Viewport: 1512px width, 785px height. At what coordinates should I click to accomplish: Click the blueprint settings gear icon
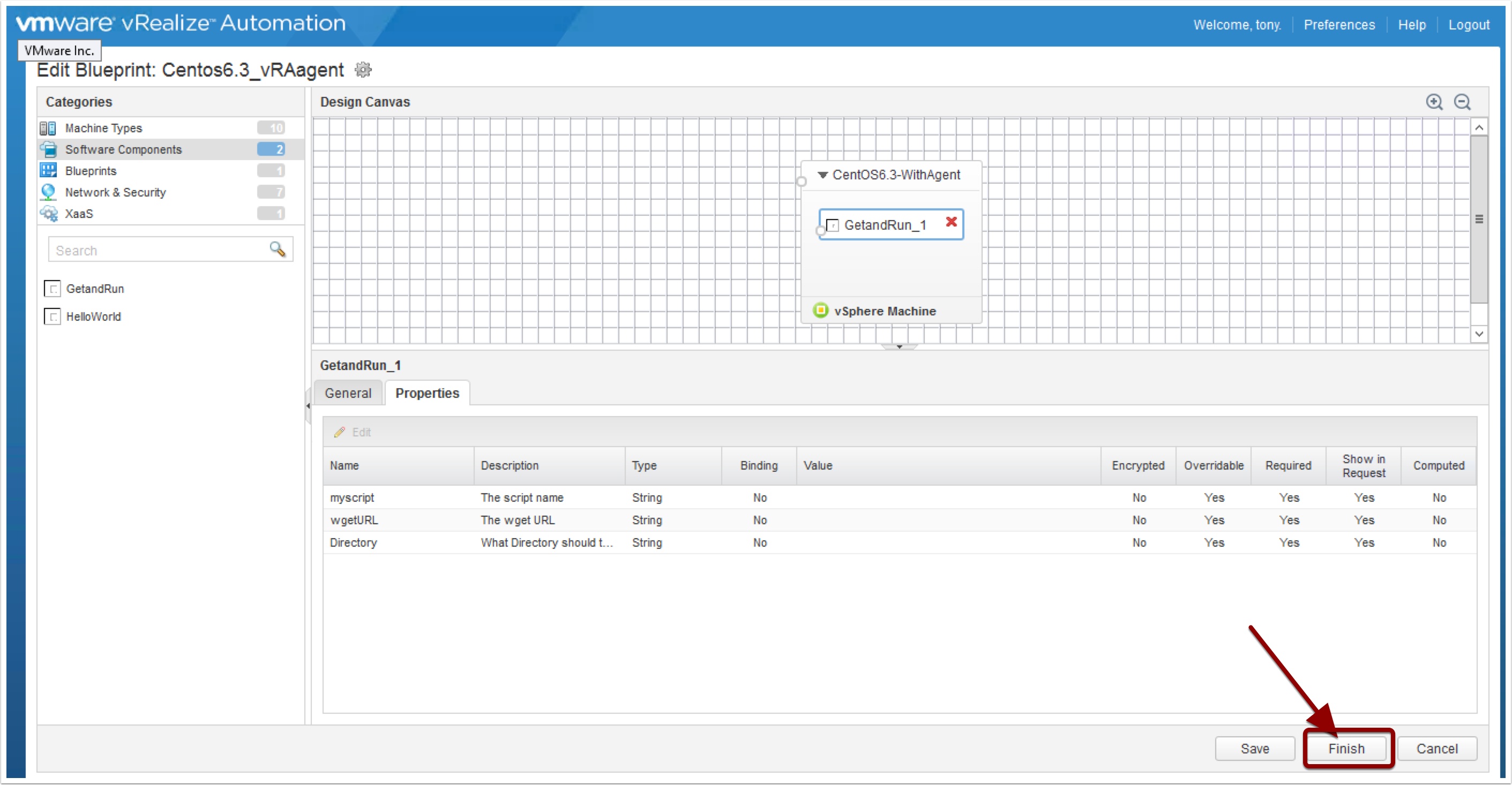pos(363,70)
